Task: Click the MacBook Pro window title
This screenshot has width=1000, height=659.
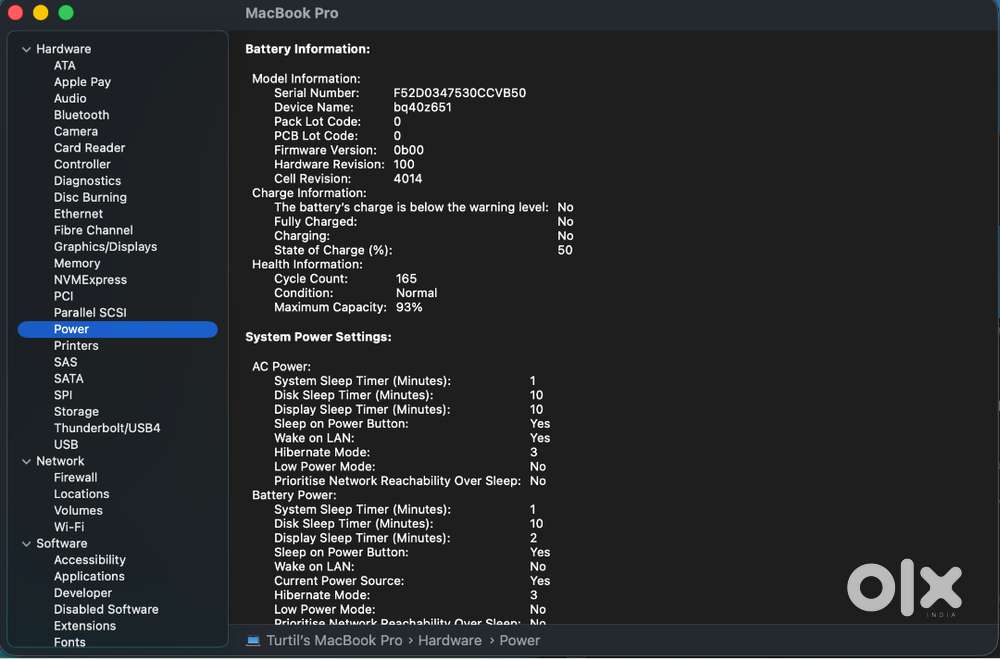Action: [291, 13]
